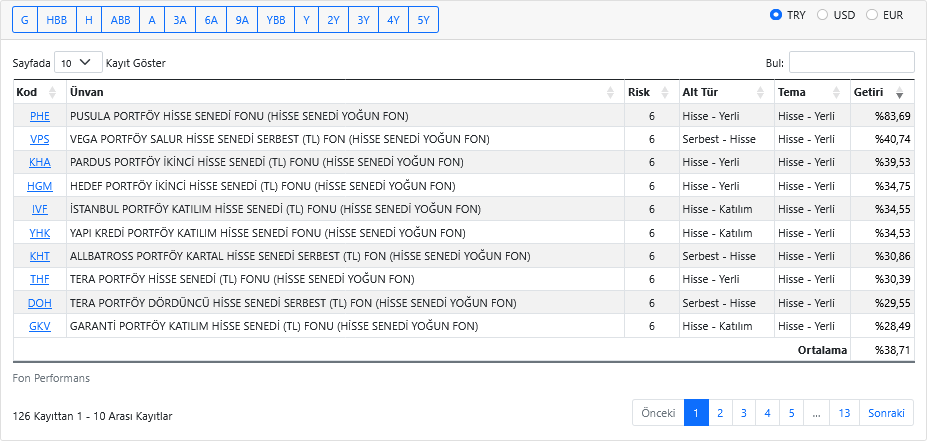Open the VPS fund link
This screenshot has height=441, width=927.
coord(40,140)
